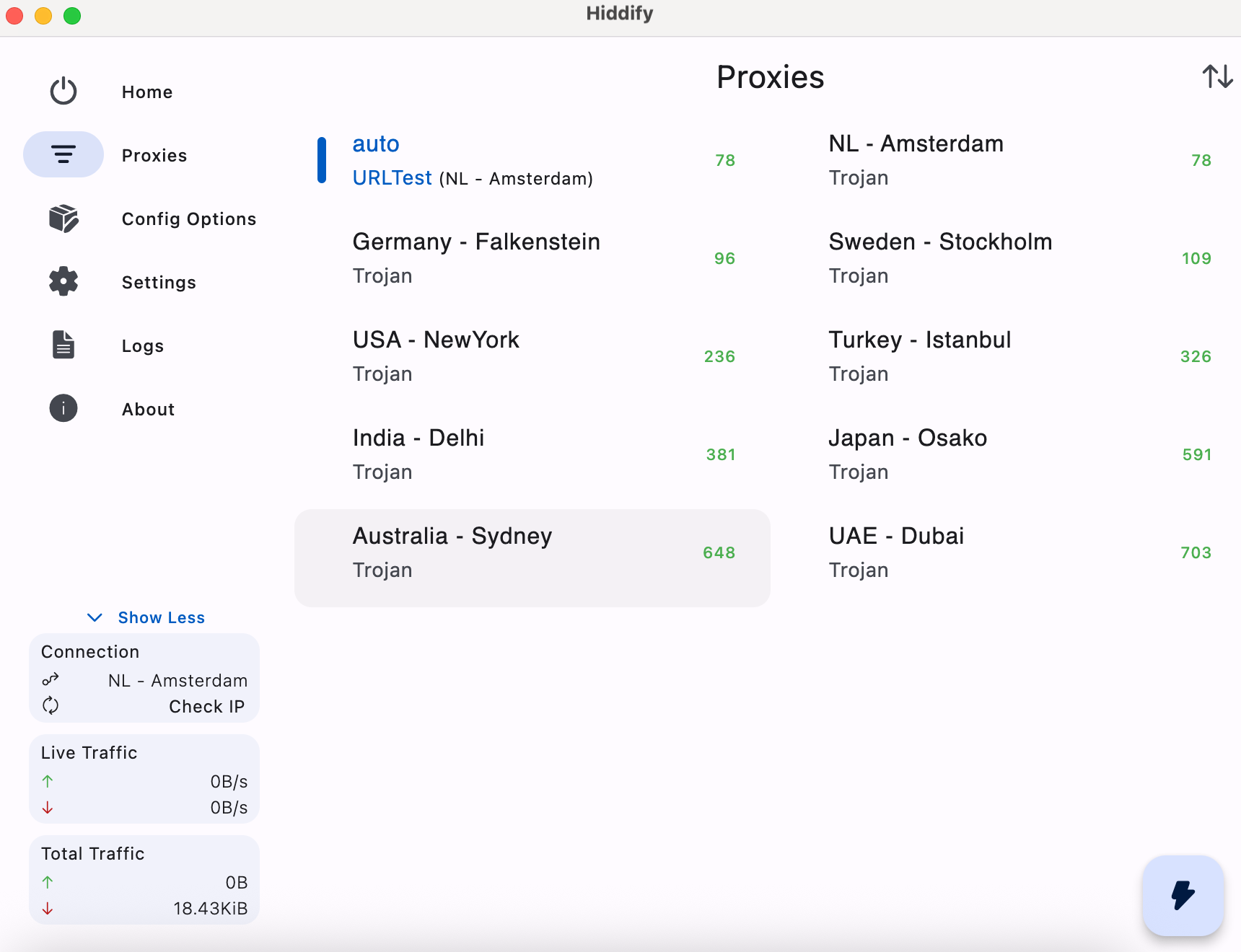Open the Logs menu label

143,346
